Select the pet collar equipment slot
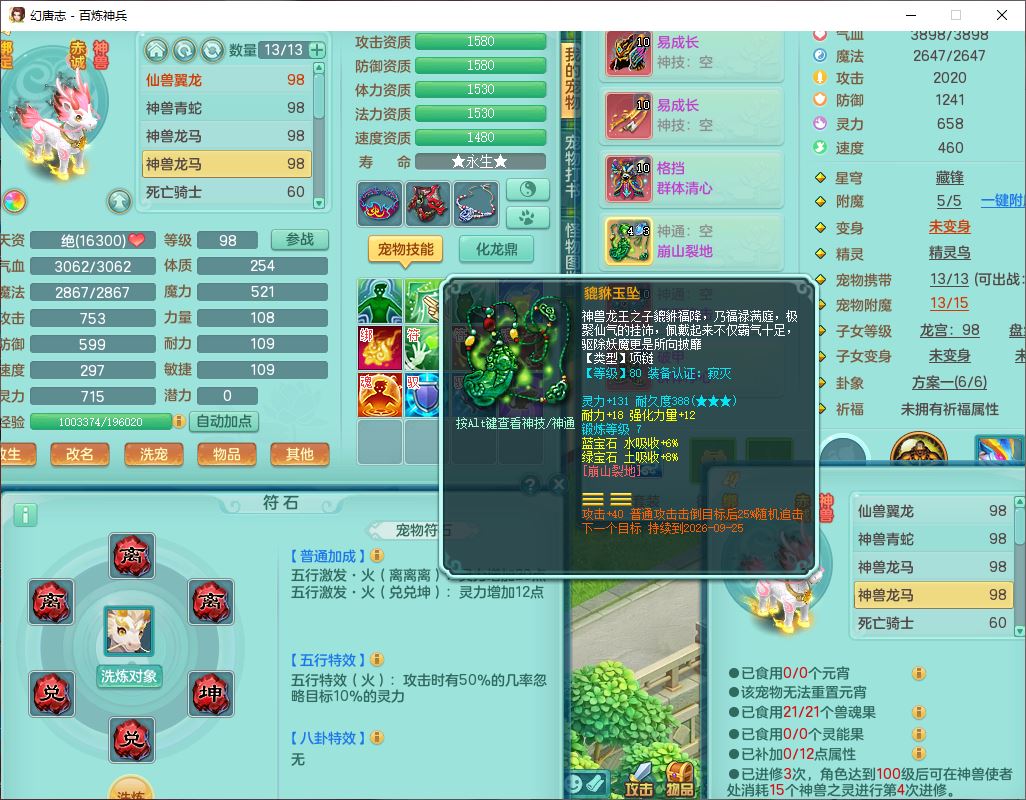This screenshot has height=800, width=1026. coord(380,203)
